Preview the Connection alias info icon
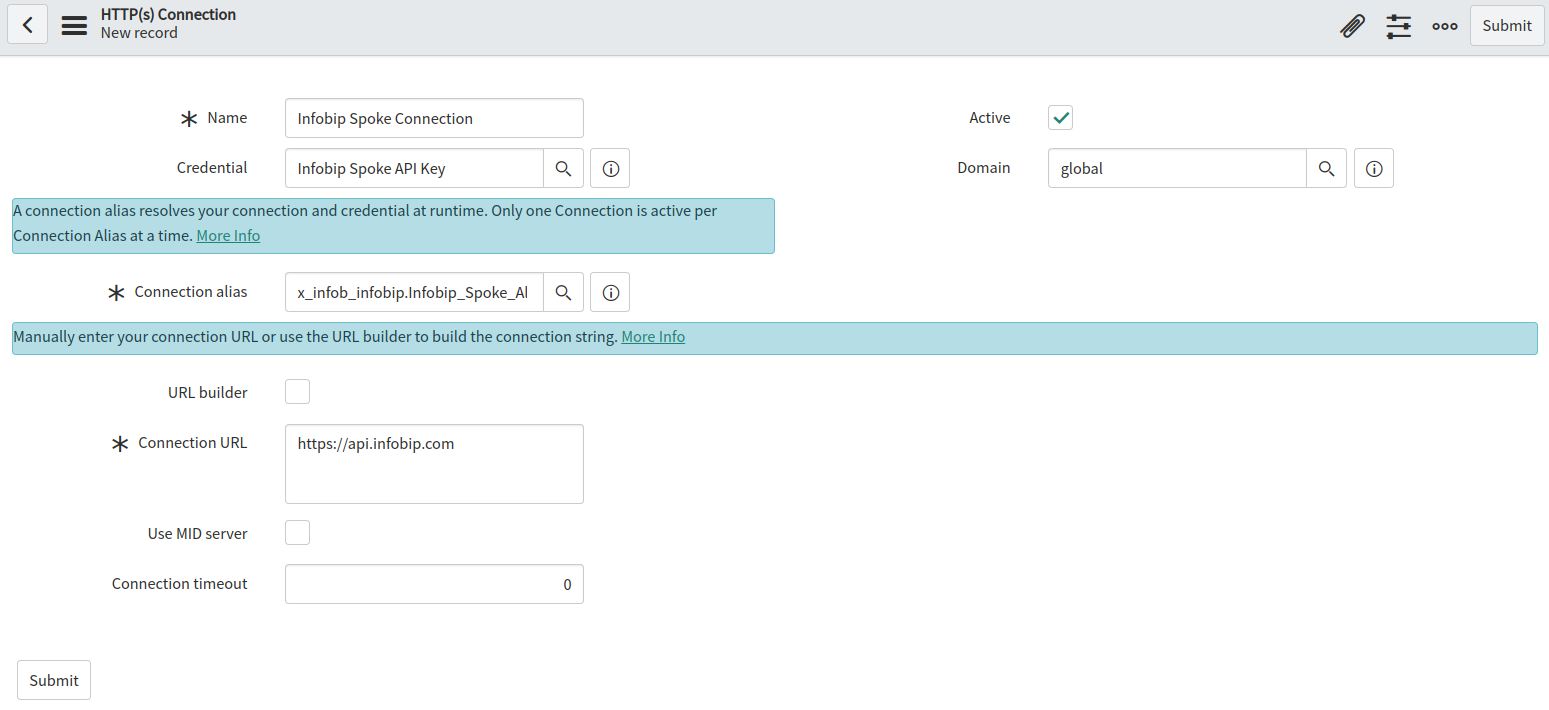The image size is (1549, 710). point(610,293)
